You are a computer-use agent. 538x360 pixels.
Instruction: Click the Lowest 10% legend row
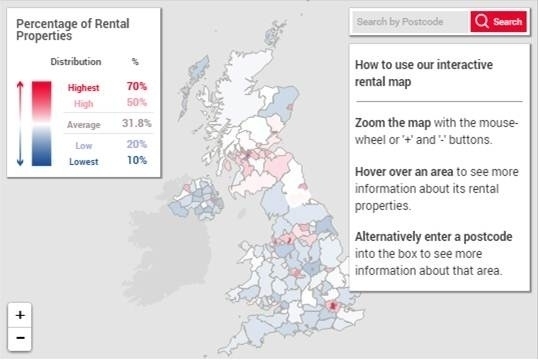point(108,161)
